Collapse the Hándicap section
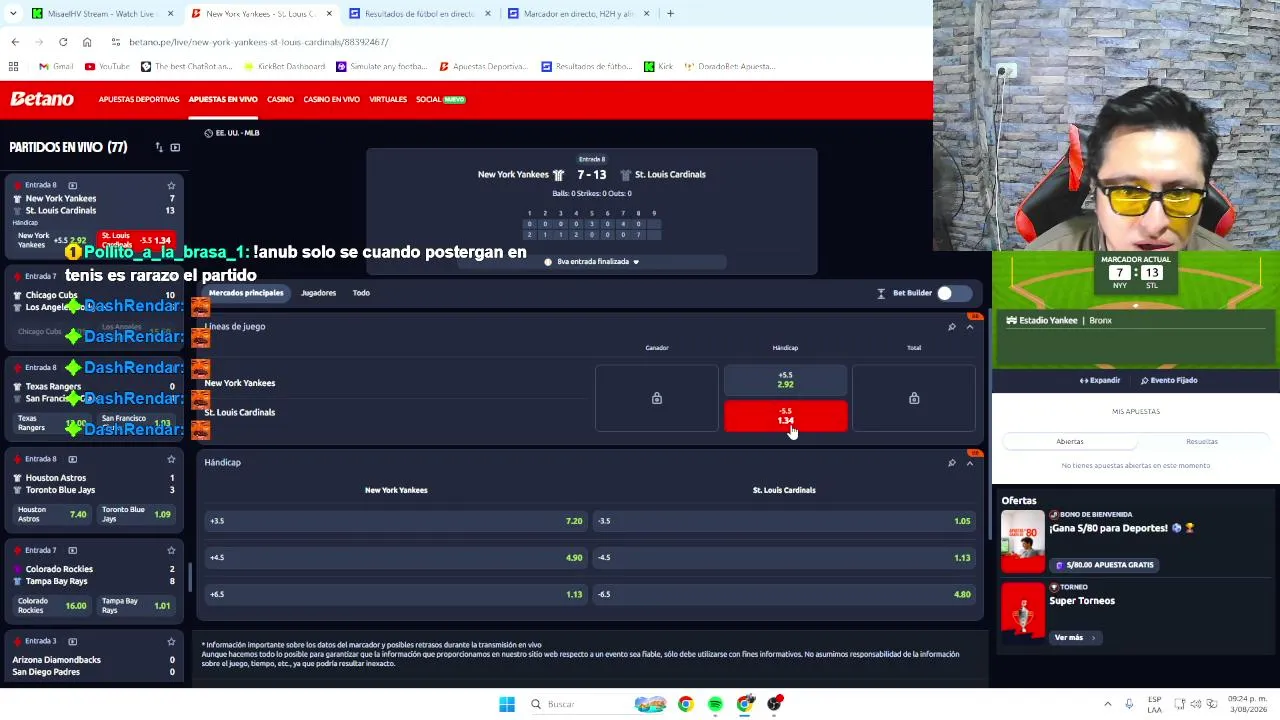1280x720 pixels. (969, 463)
